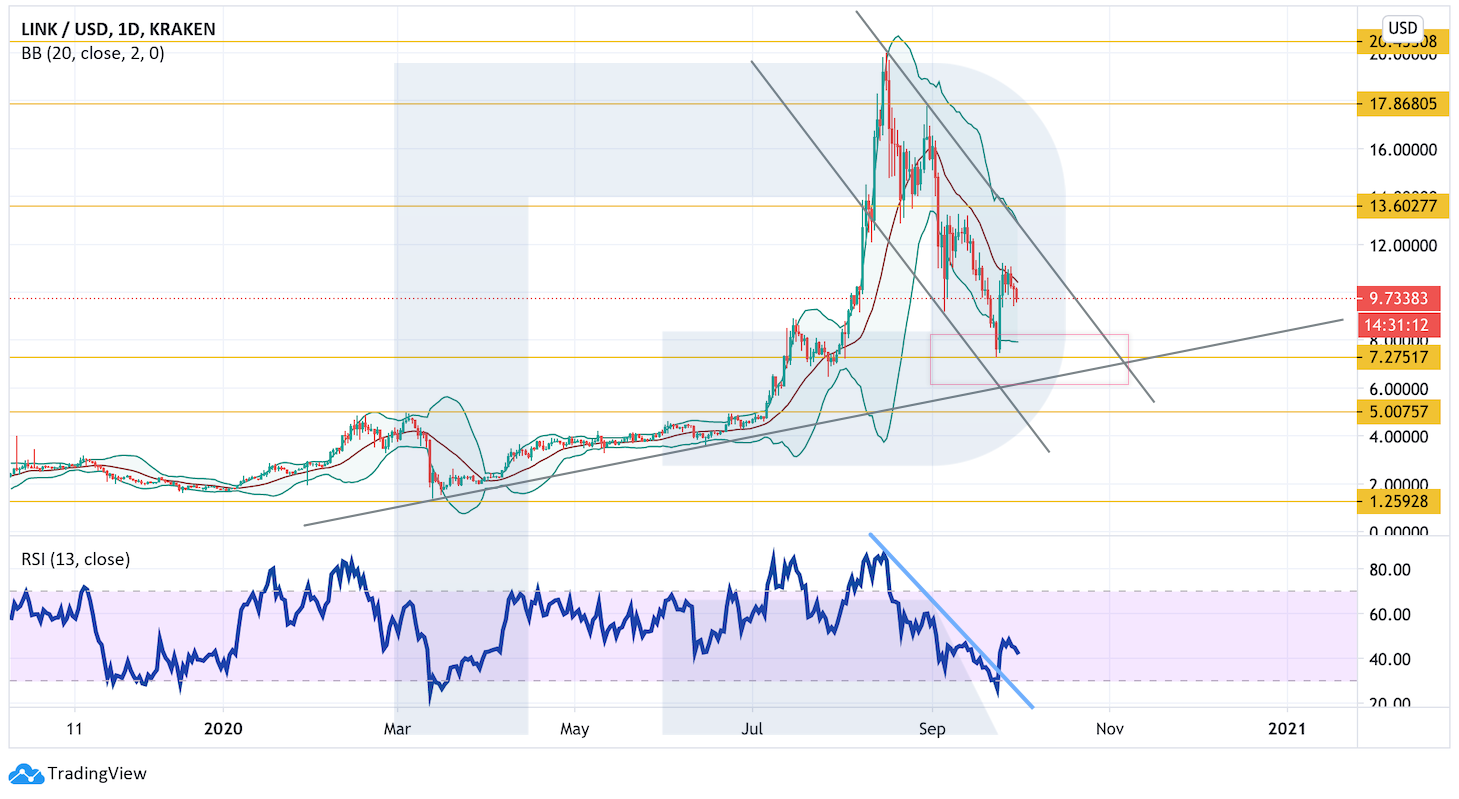Open the USD currency selector

tap(1402, 27)
